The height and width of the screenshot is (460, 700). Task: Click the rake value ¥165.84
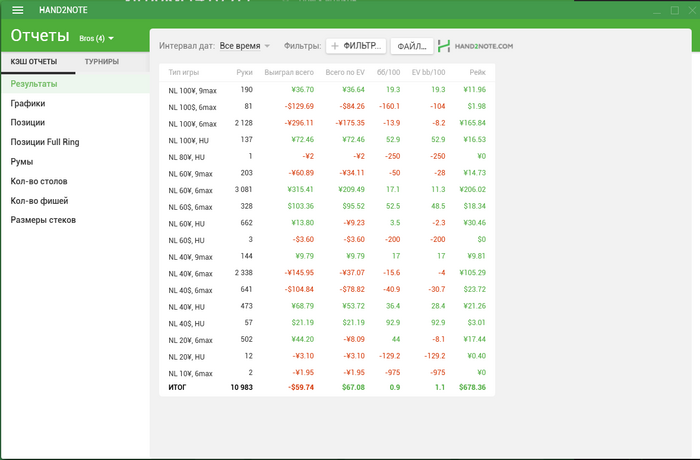(472, 123)
